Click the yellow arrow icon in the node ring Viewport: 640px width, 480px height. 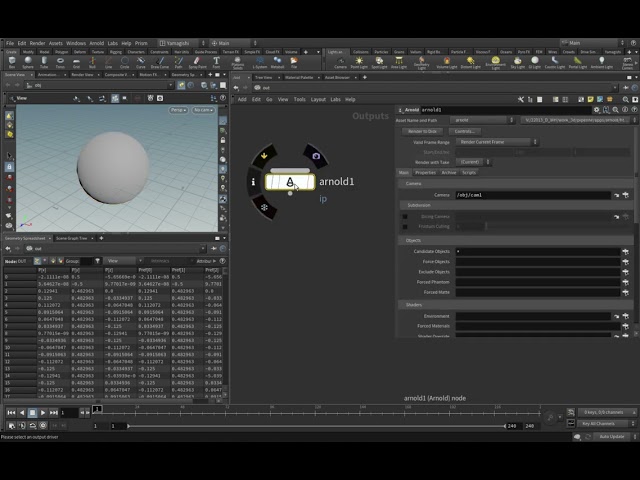264,156
